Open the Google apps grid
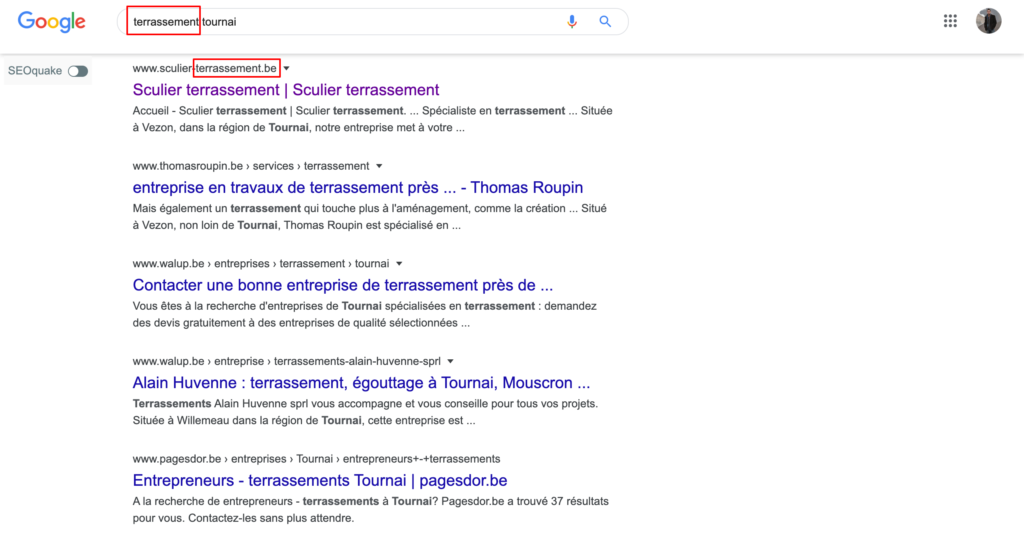Image resolution: width=1024 pixels, height=533 pixels. pos(950,21)
